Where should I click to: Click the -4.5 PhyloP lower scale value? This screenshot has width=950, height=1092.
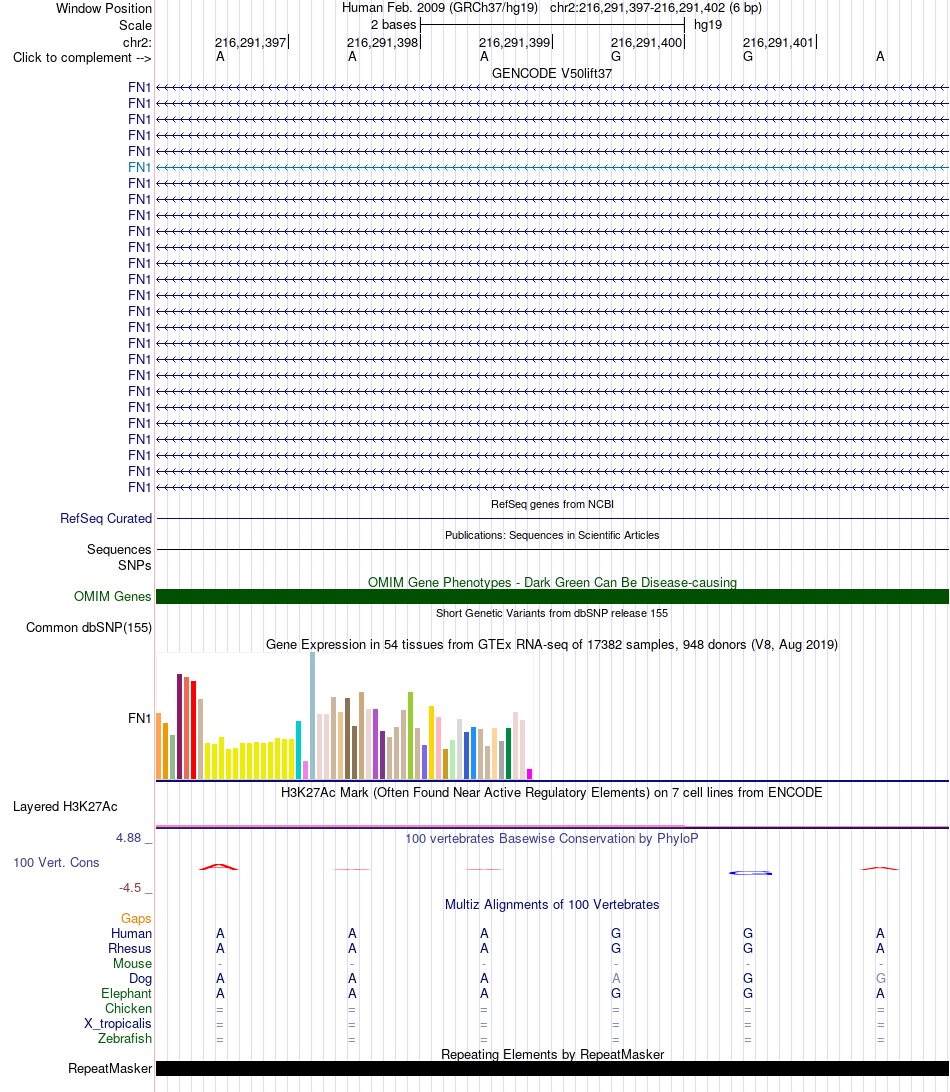tap(130, 887)
